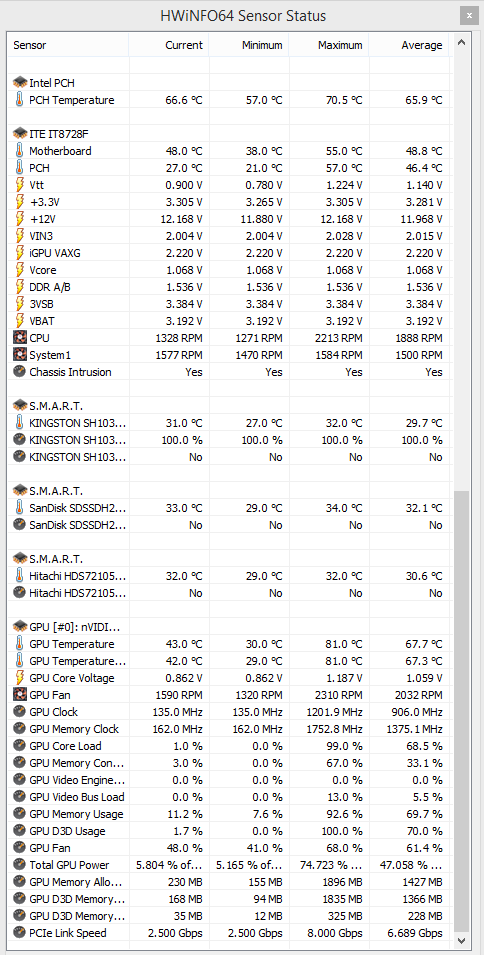
Task: Click the PCIe Link Speed gauge icon
Action: (19, 932)
